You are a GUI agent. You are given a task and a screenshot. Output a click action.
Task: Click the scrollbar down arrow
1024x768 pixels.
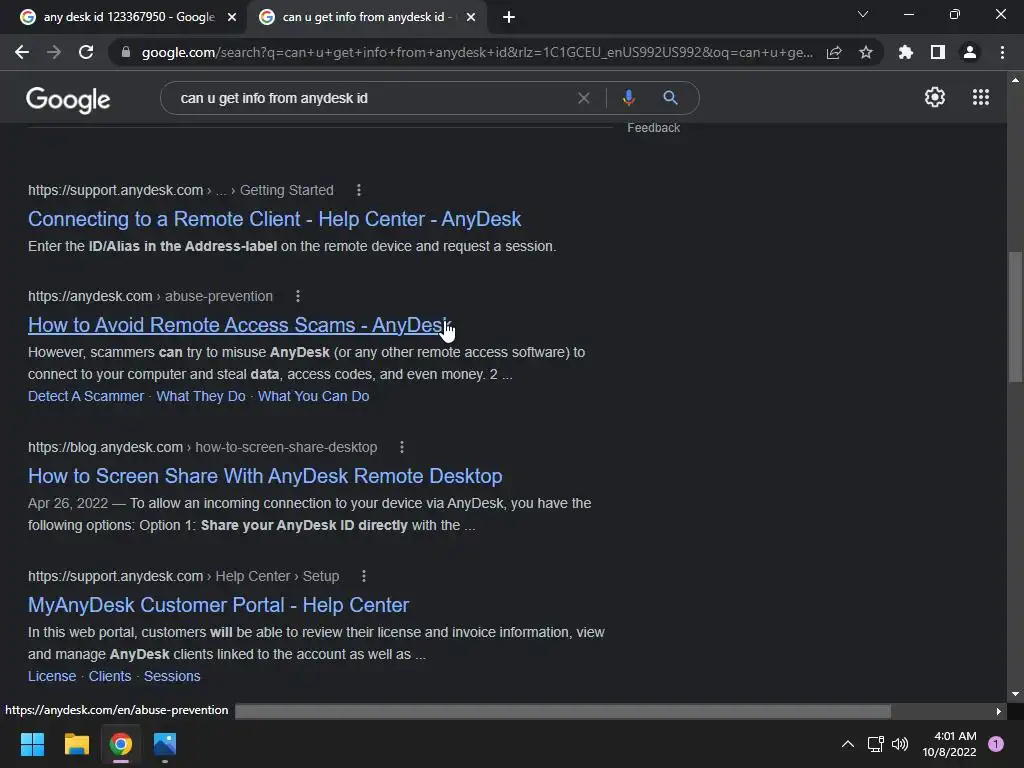tap(1015, 694)
